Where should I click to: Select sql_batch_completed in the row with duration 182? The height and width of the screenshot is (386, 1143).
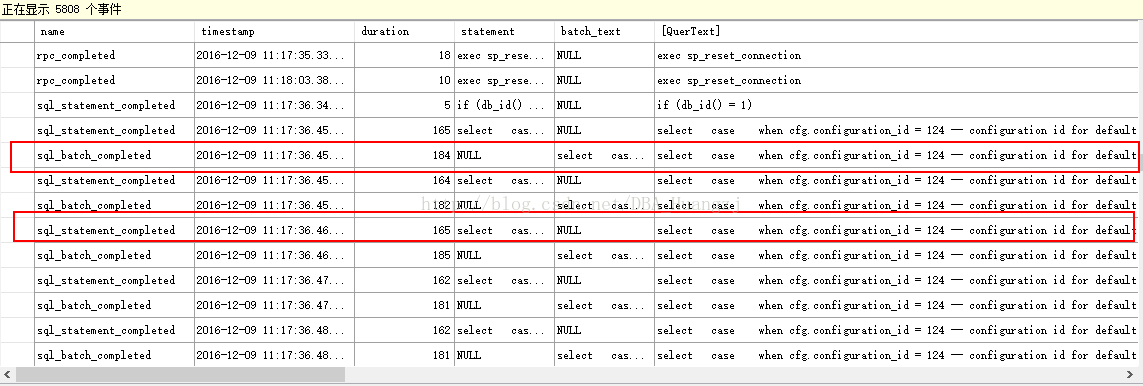[94, 205]
